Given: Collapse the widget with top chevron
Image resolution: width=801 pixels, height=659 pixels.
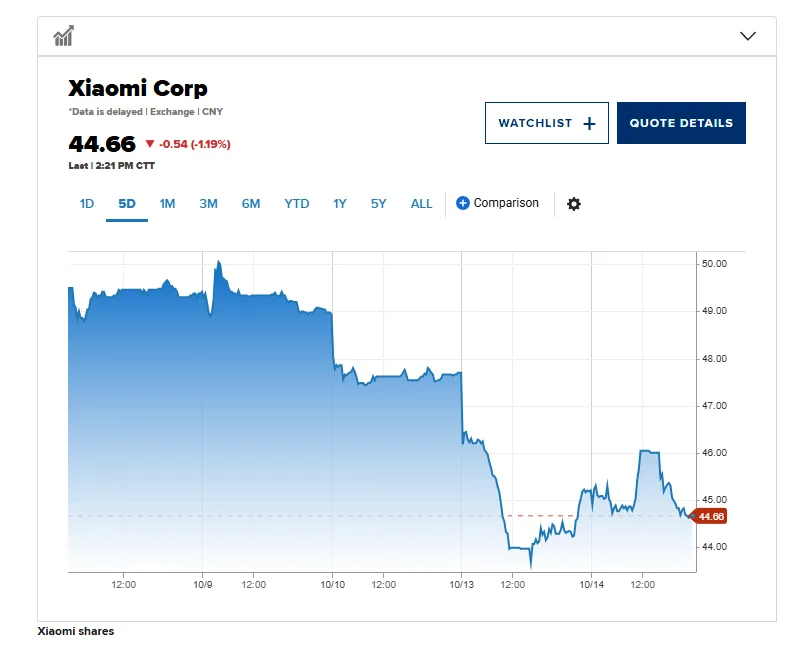Looking at the screenshot, I should tap(748, 36).
